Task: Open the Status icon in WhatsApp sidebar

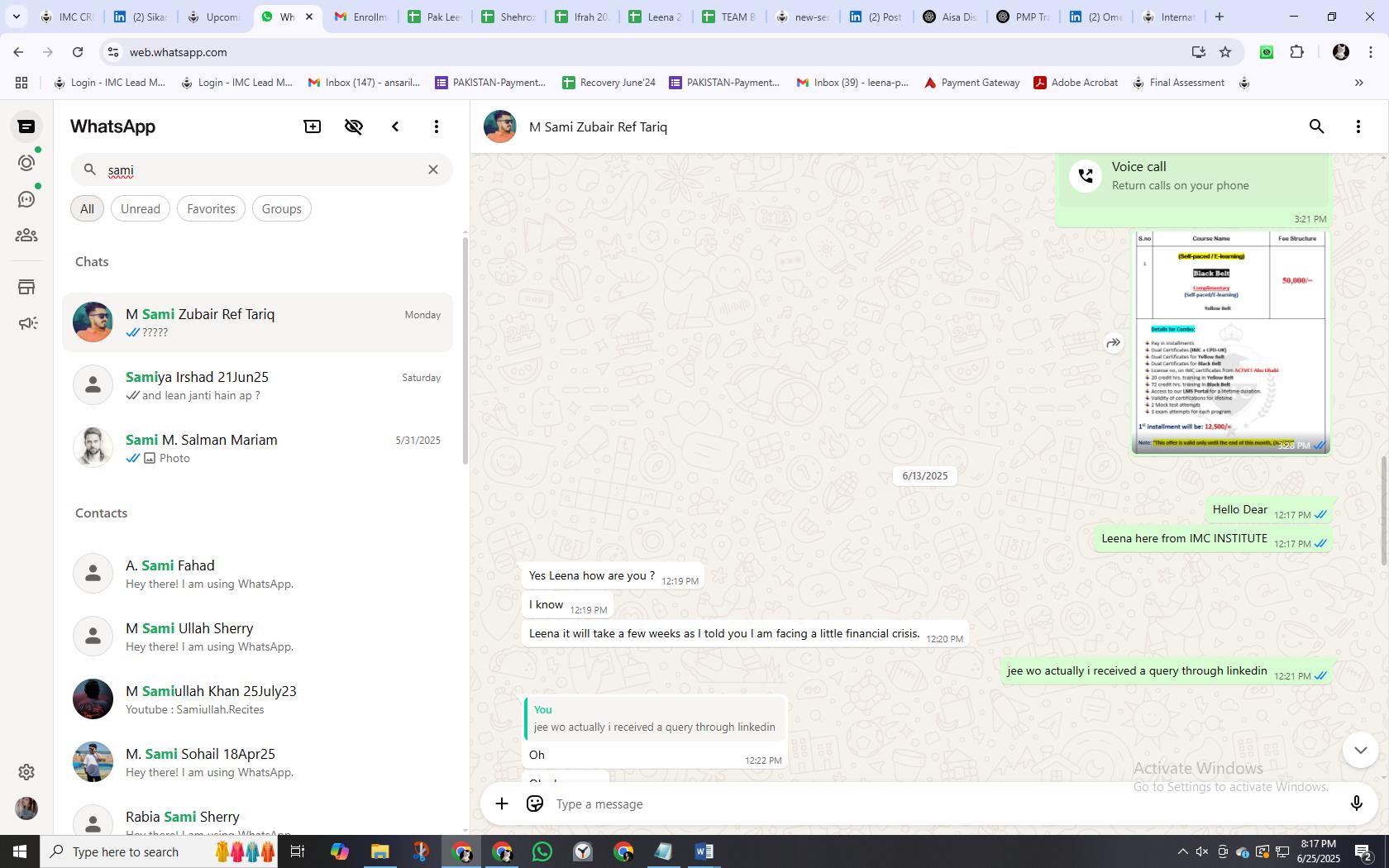Action: tap(26, 163)
